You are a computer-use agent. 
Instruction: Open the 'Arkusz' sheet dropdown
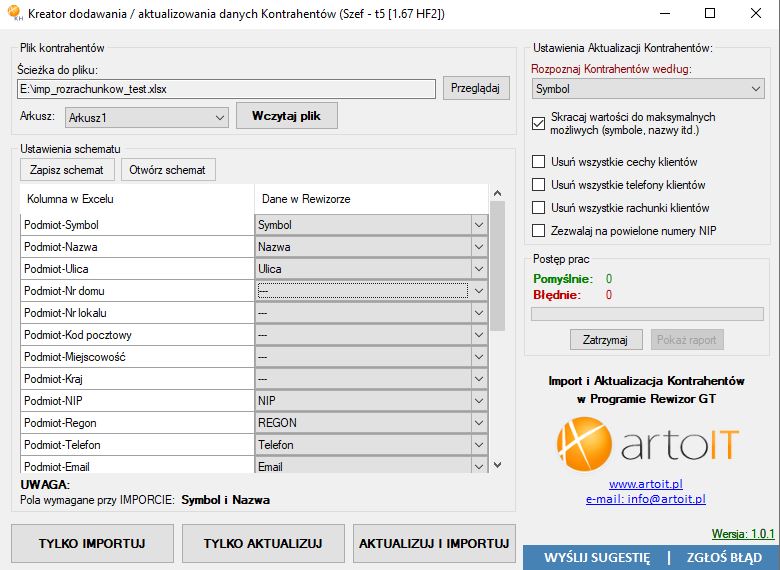146,118
